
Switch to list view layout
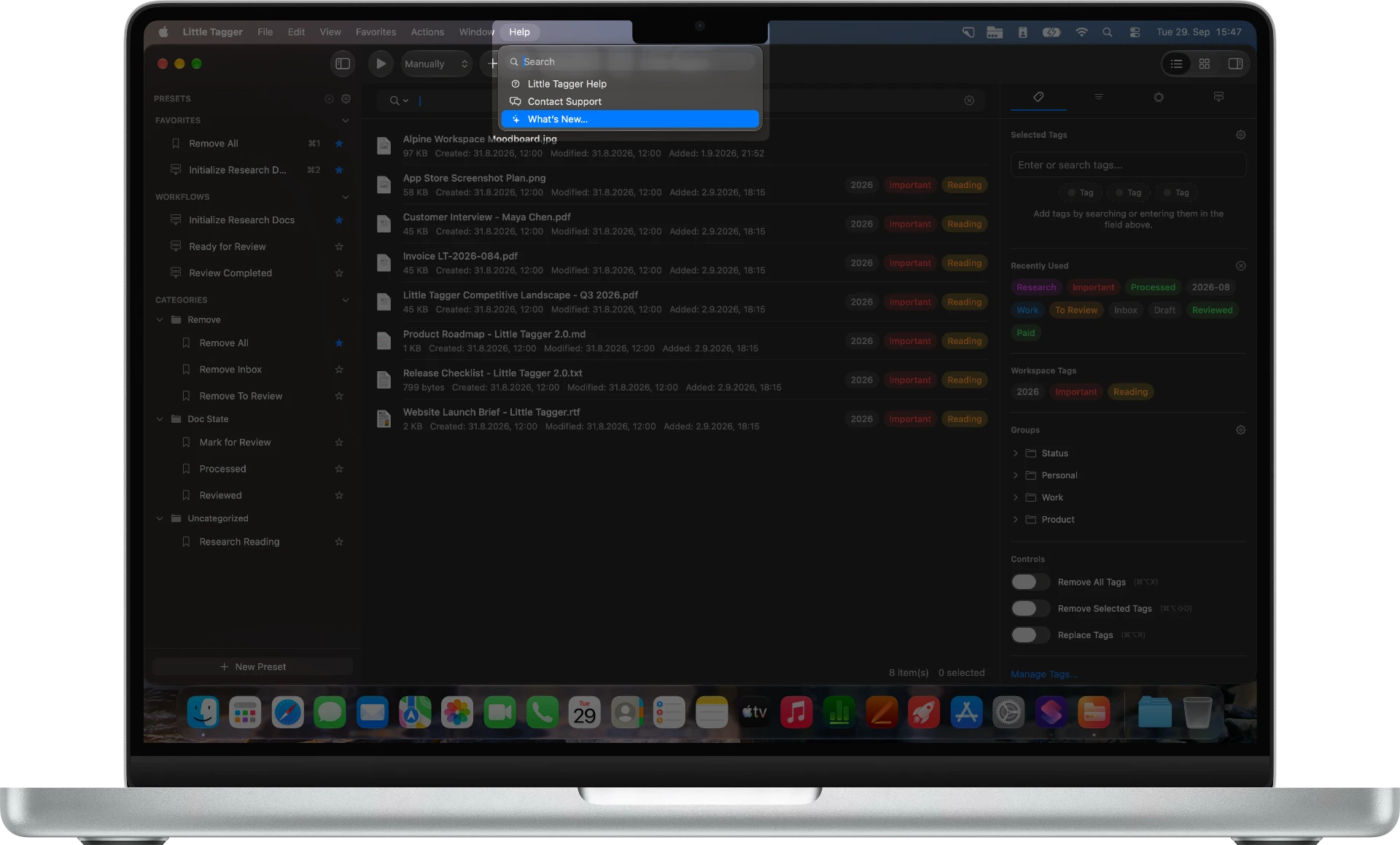pyautogui.click(x=1176, y=63)
